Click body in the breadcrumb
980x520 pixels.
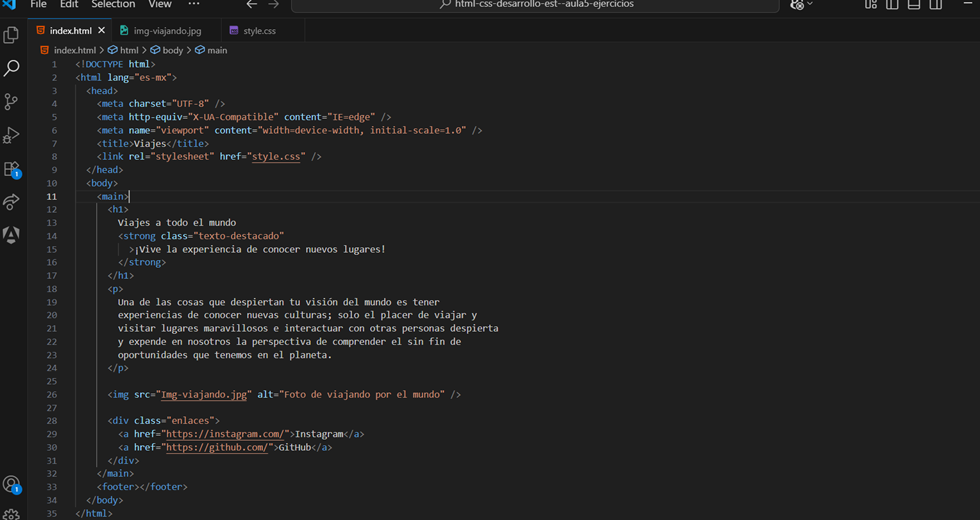point(172,50)
